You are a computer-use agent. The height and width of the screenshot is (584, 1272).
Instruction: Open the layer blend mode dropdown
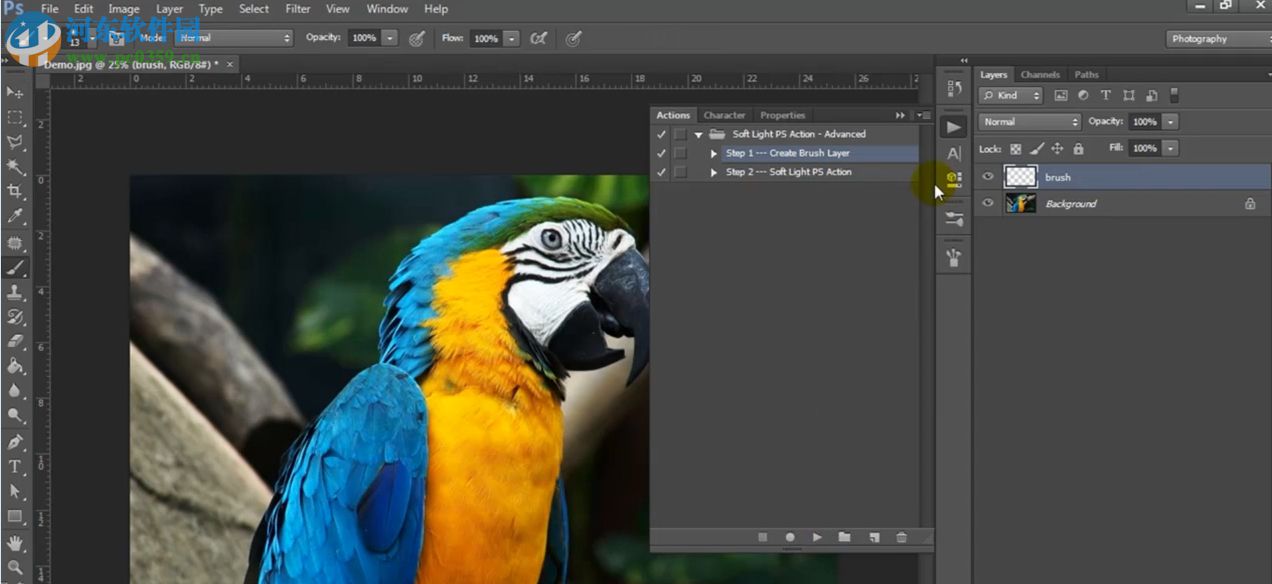pos(1029,122)
